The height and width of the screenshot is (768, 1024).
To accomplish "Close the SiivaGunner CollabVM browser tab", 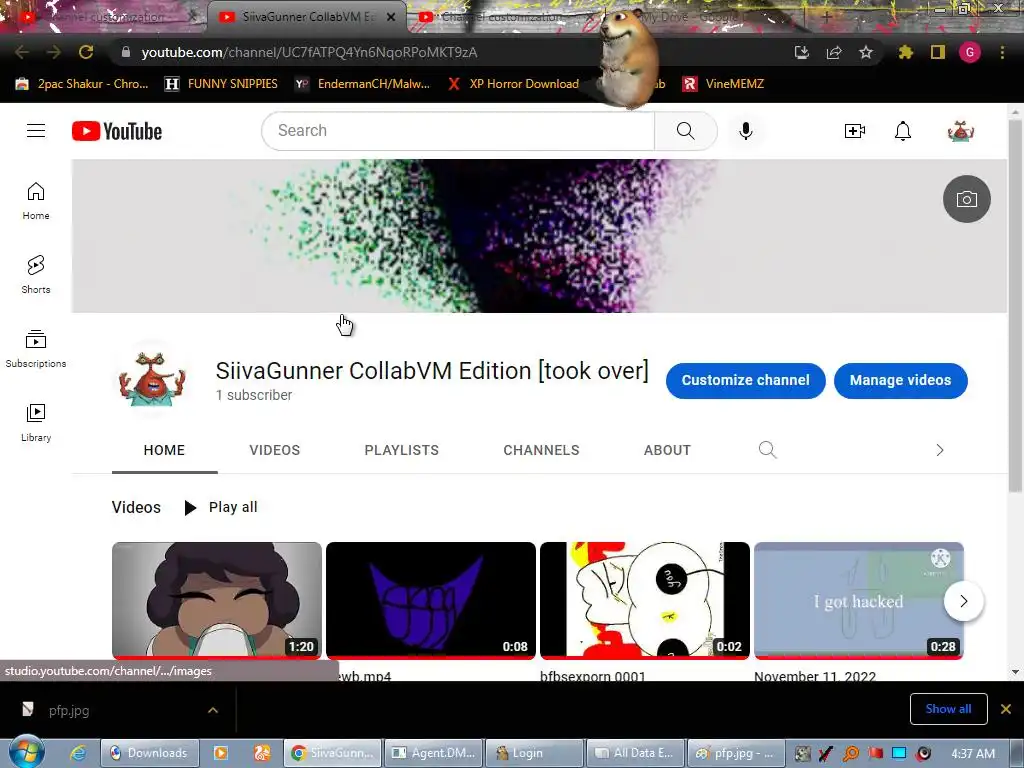I will pos(391,17).
